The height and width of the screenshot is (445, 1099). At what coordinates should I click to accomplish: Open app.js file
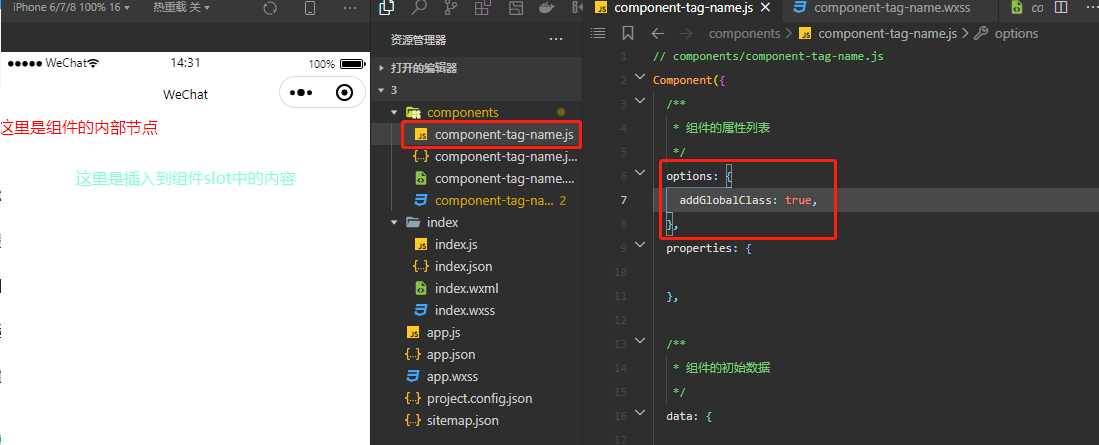443,332
